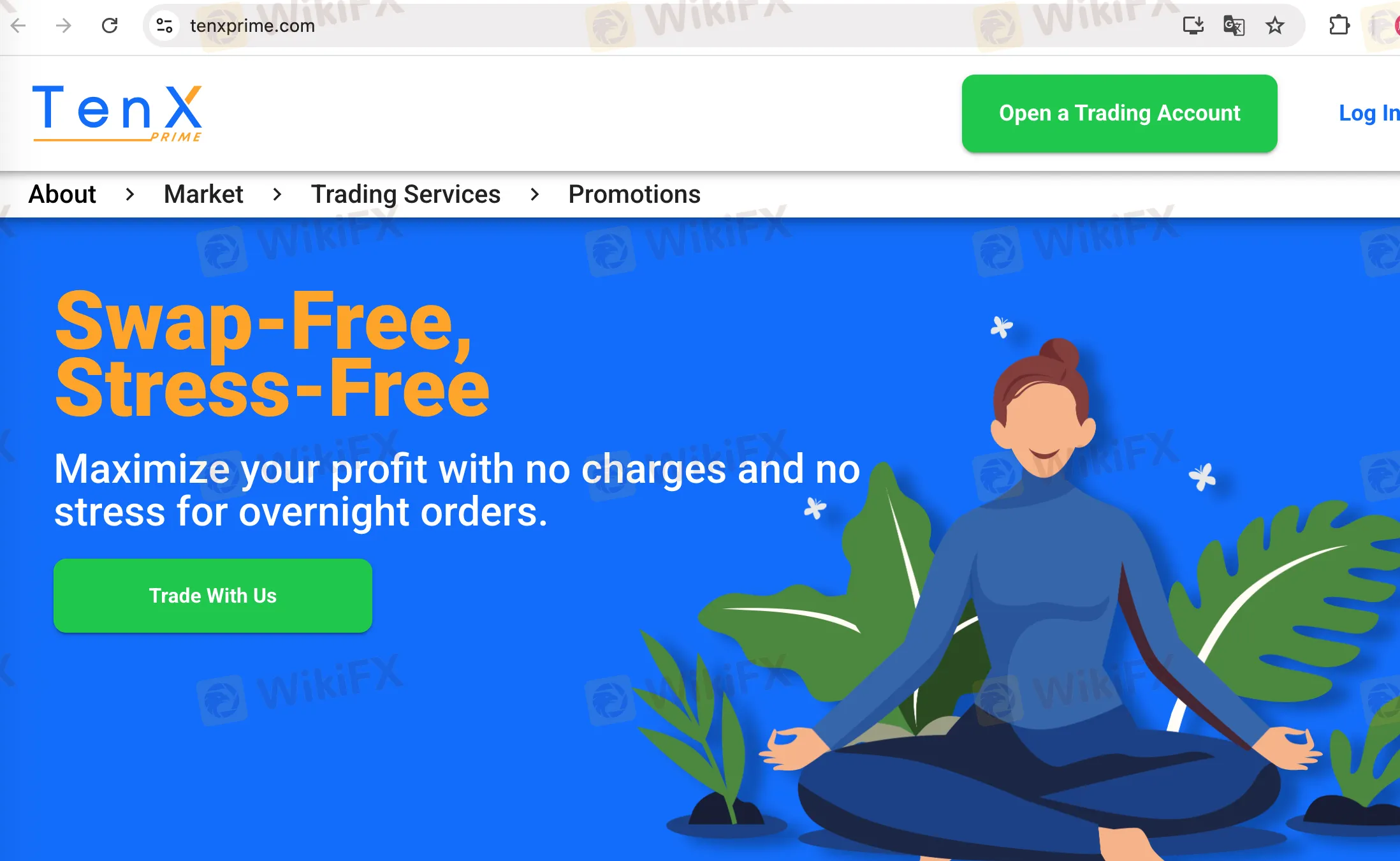Reload the tenxprime.com page

coord(110,26)
